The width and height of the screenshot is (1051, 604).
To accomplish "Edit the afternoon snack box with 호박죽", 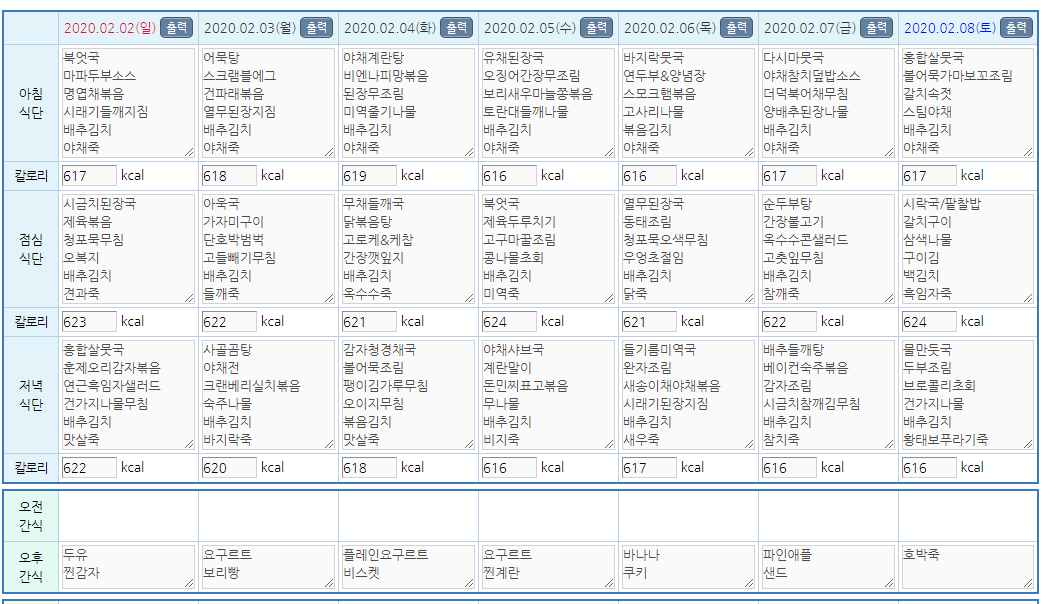I will tap(967, 565).
